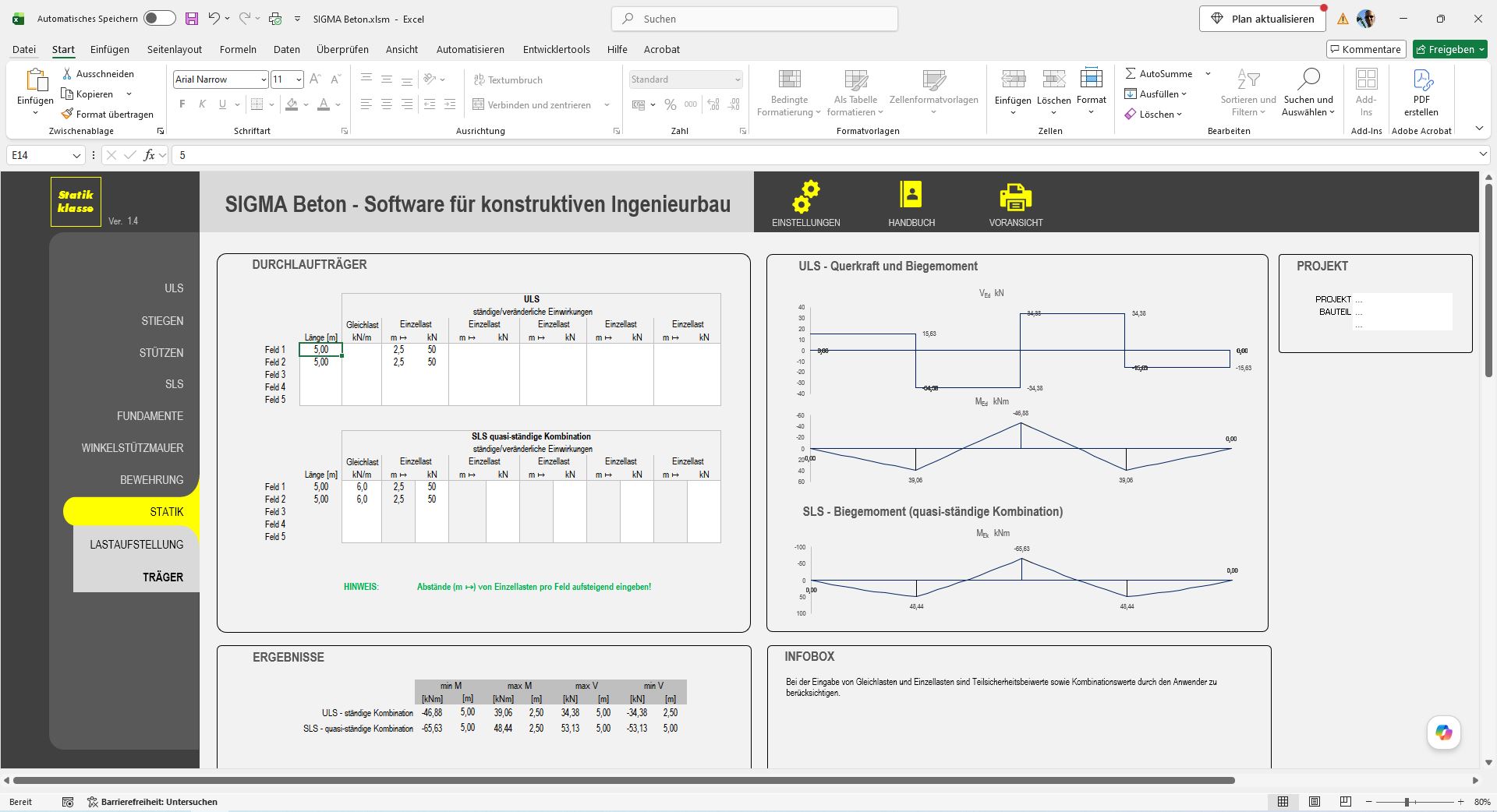
Task: Apply bold formatting with F icon
Action: (182, 104)
